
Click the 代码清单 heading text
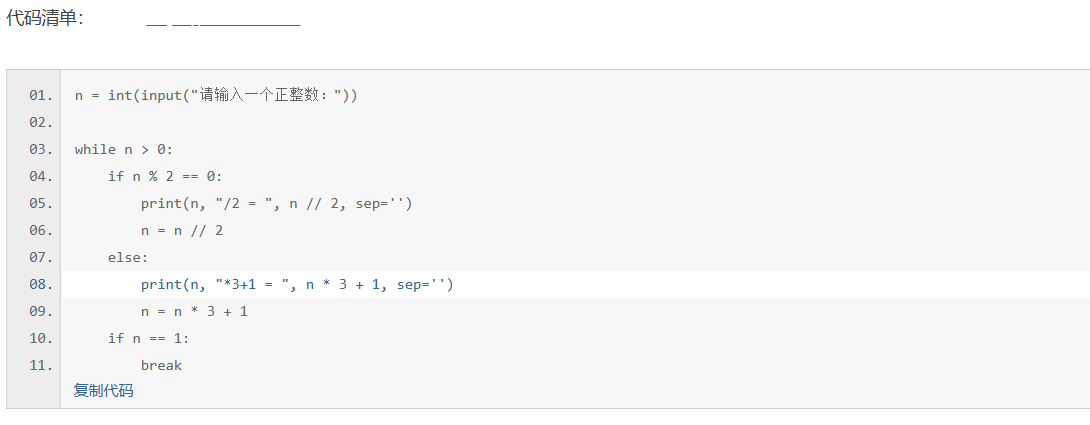point(45,18)
